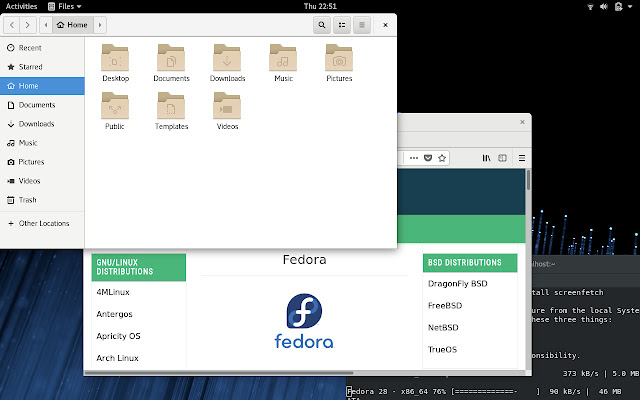Screen dimensions: 640x400
Task: Open the Files hamburger menu
Action: coord(362,25)
